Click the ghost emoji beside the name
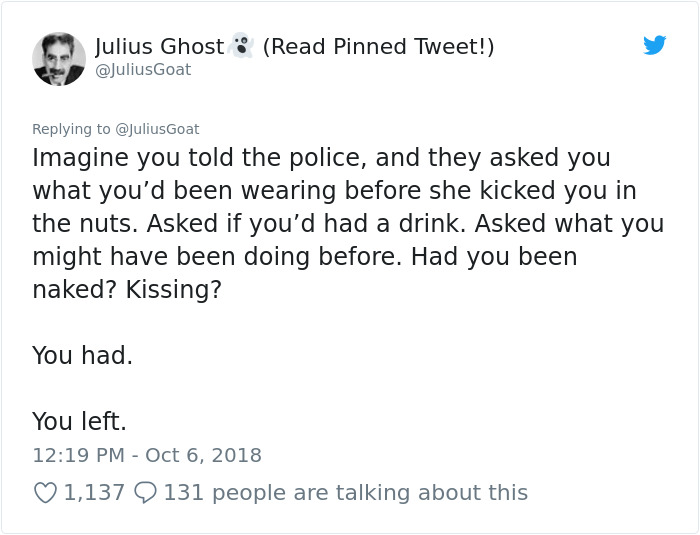The width and height of the screenshot is (700, 535). pyautogui.click(x=240, y=46)
